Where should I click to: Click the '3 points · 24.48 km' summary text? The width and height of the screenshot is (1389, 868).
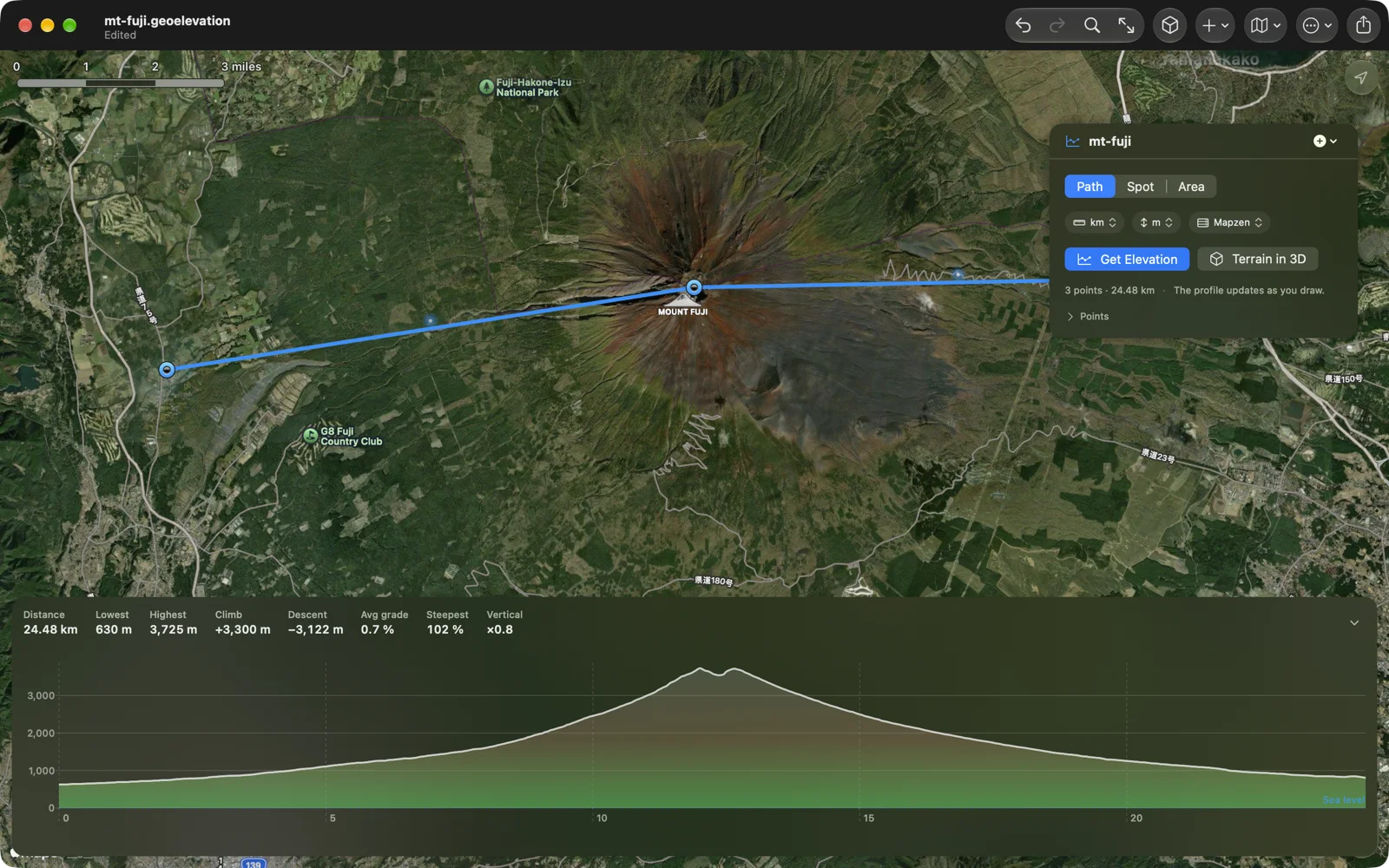click(x=1109, y=291)
